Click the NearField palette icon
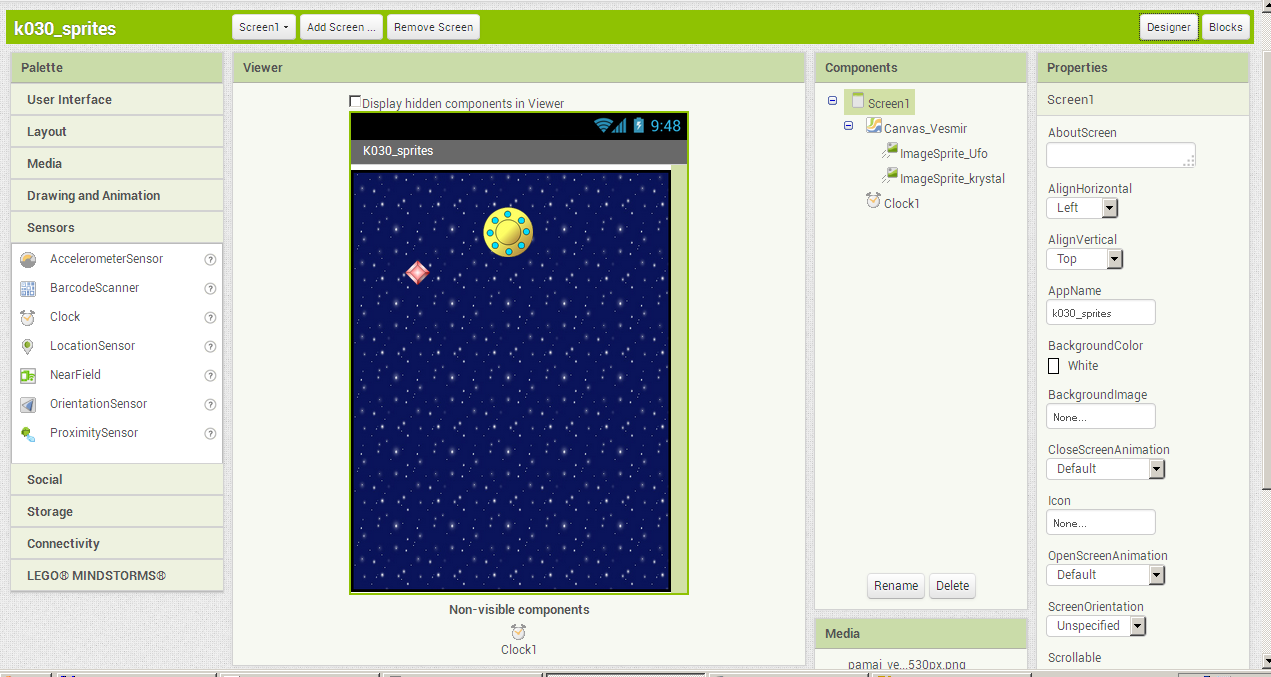 pyautogui.click(x=28, y=375)
